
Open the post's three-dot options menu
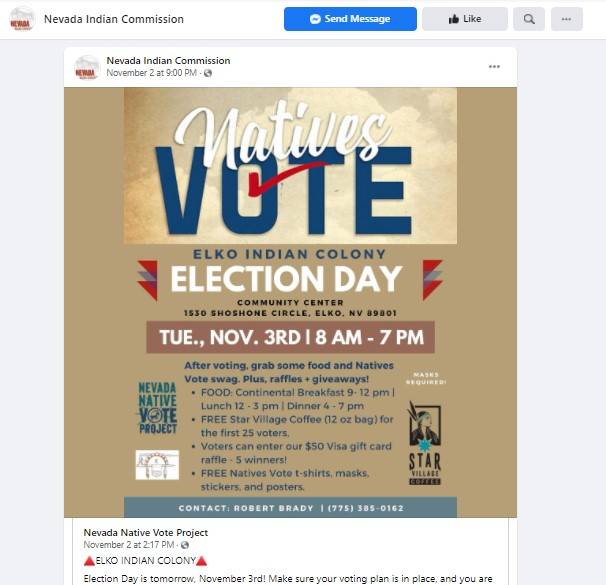click(x=494, y=67)
